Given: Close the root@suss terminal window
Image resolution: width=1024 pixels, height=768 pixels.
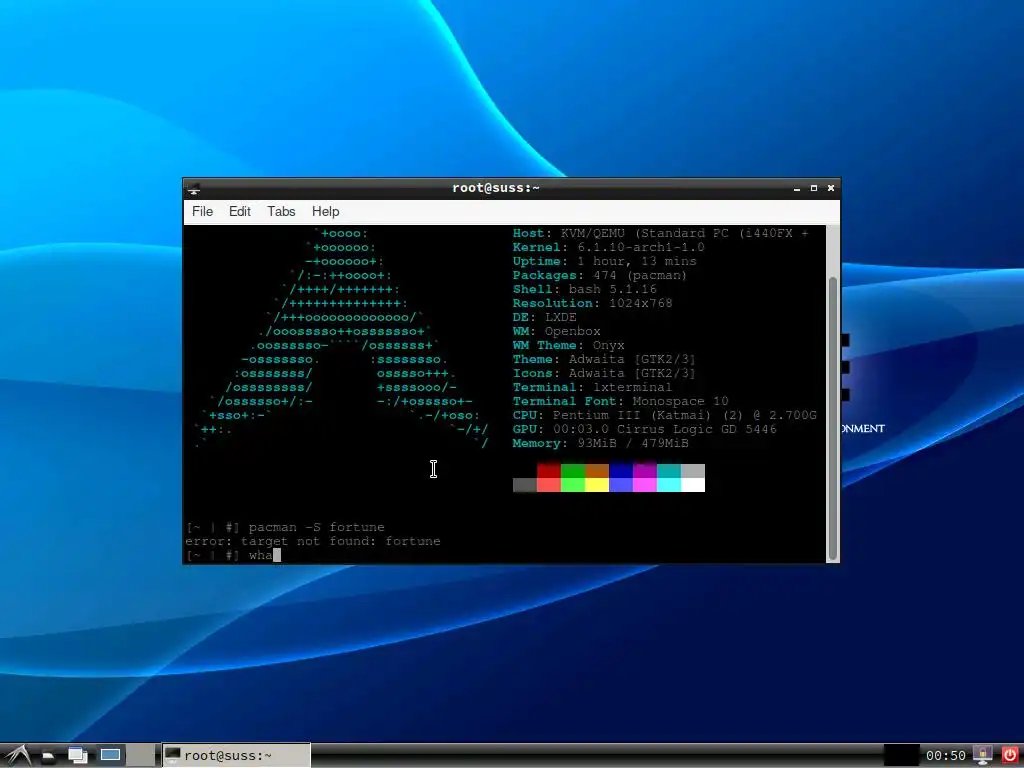Looking at the screenshot, I should 831,188.
